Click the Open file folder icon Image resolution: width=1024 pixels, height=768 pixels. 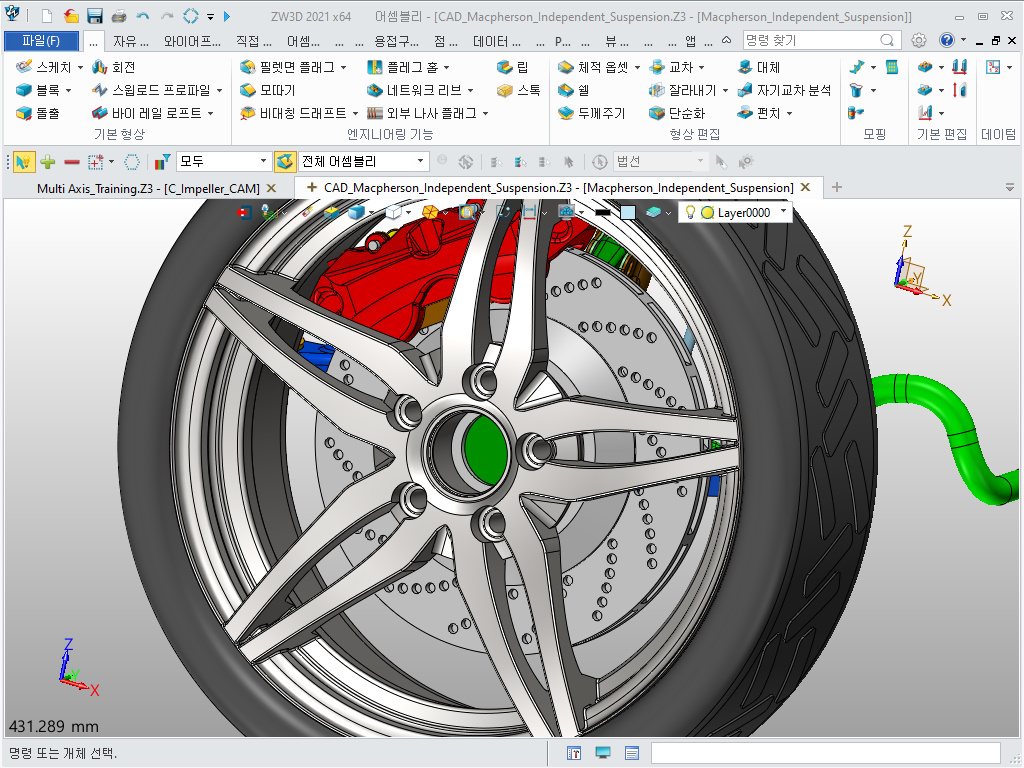[71, 16]
